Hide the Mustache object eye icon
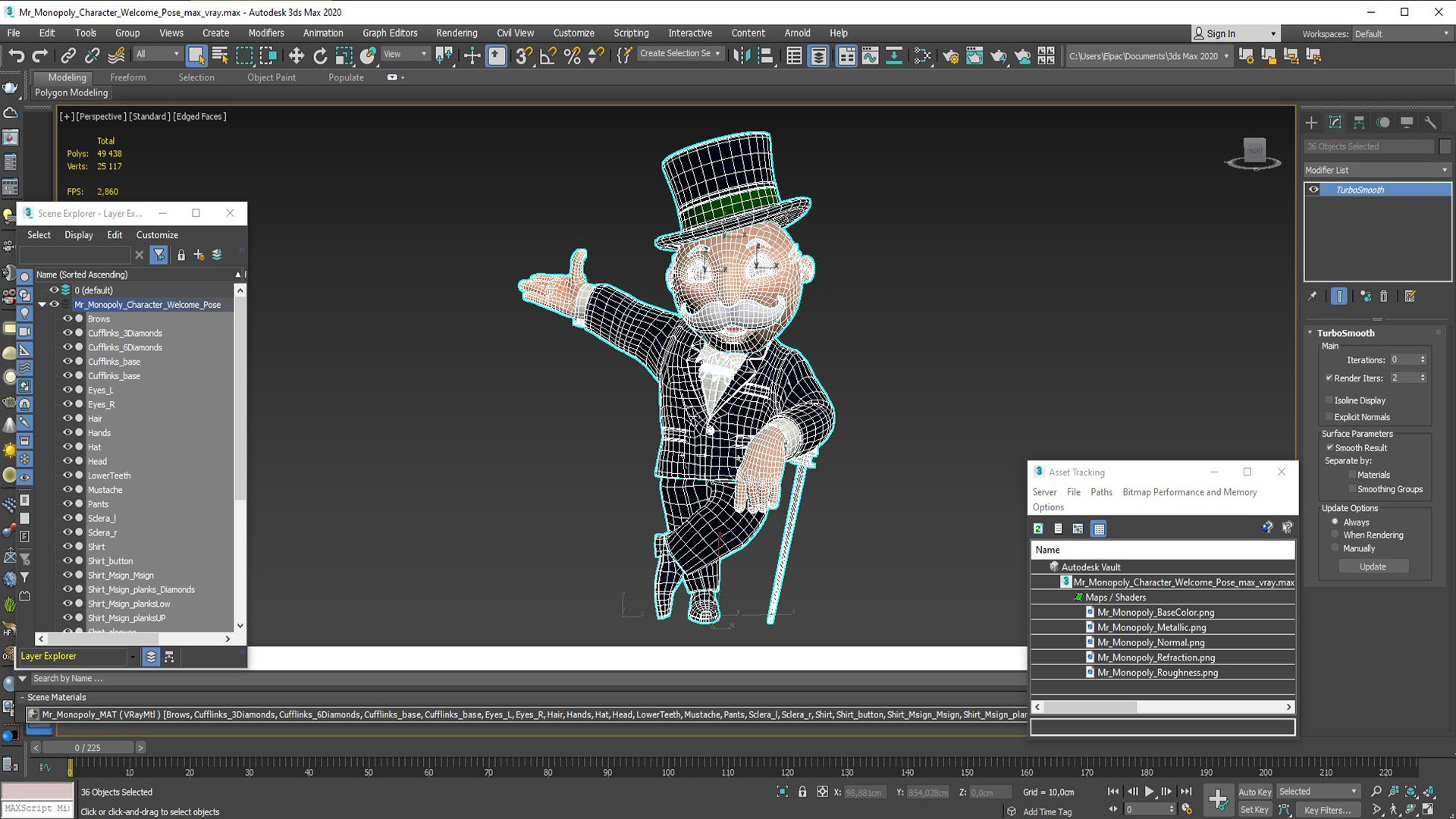 pyautogui.click(x=67, y=490)
